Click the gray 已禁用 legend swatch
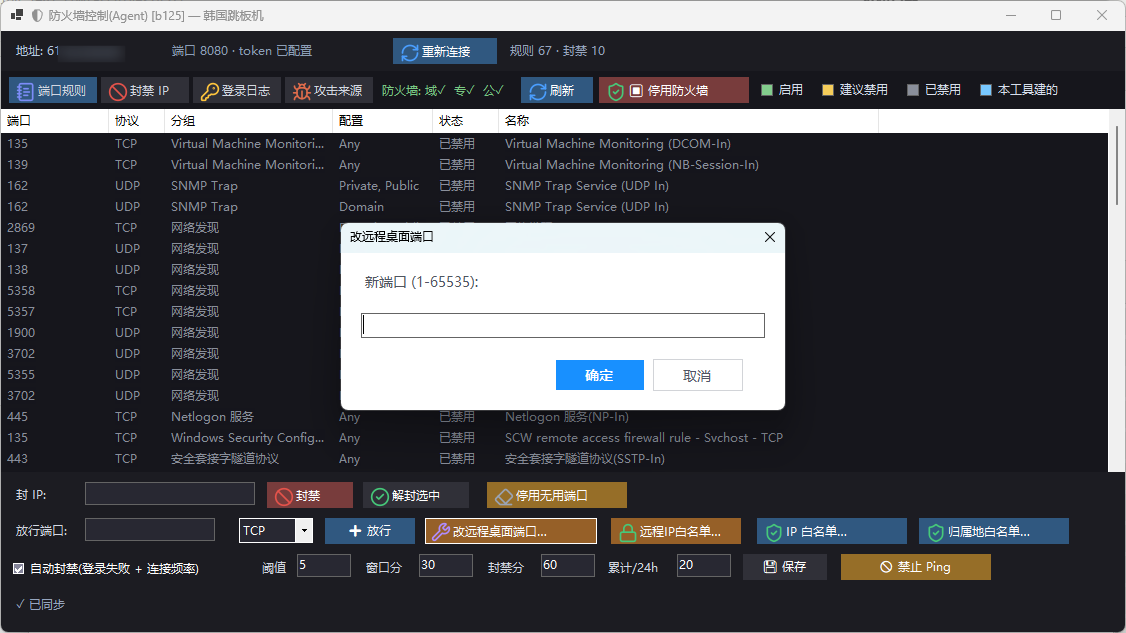 pos(913,90)
